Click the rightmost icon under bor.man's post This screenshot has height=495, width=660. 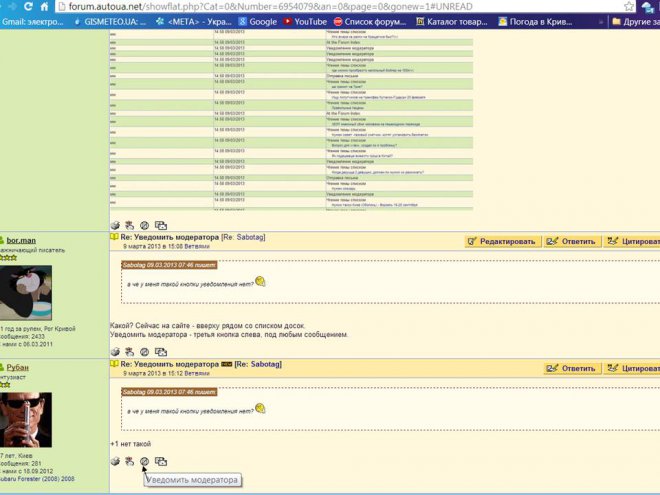pos(161,352)
